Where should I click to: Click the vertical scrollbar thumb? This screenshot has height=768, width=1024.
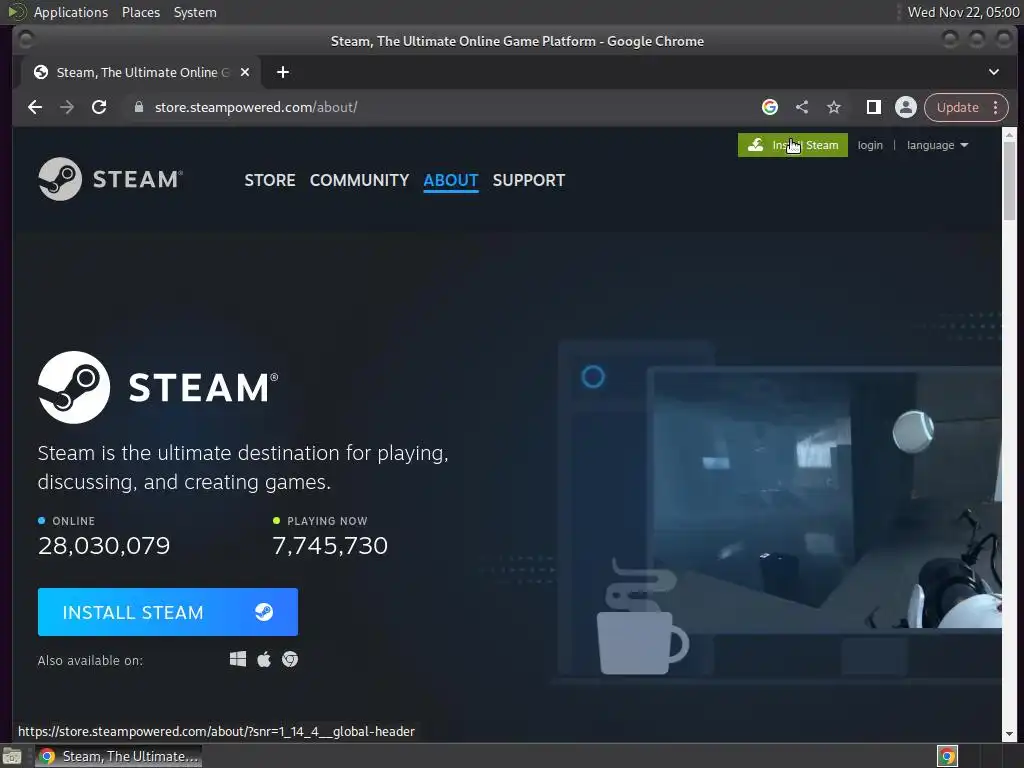pos(1009,180)
